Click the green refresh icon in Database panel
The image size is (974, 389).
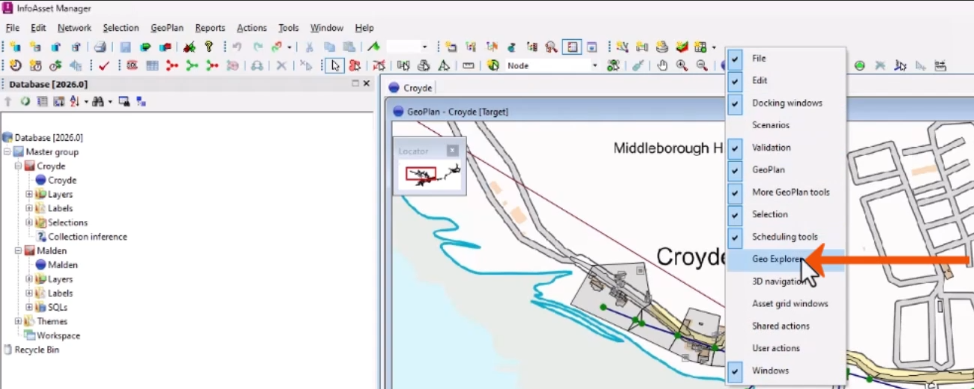(x=25, y=101)
